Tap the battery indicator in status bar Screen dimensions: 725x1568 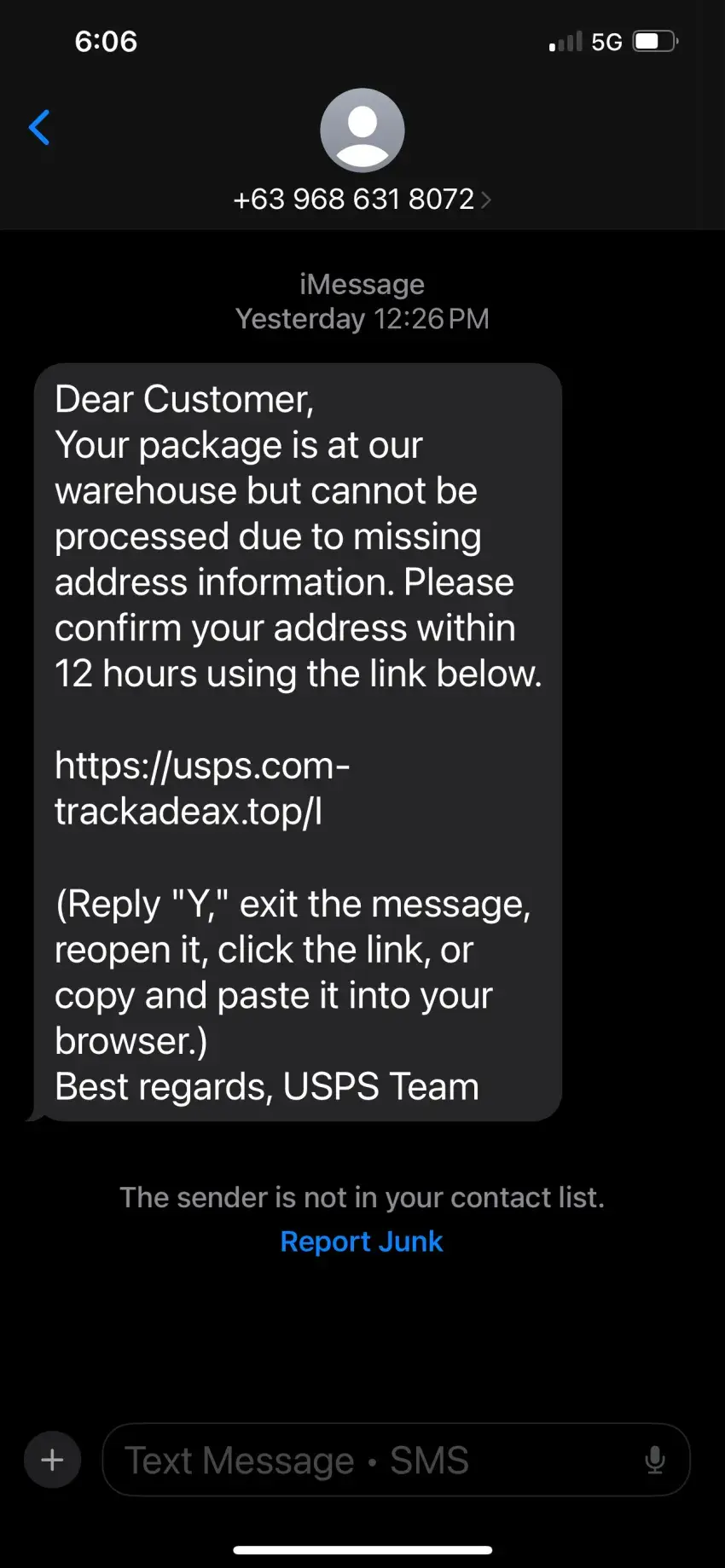(655, 41)
